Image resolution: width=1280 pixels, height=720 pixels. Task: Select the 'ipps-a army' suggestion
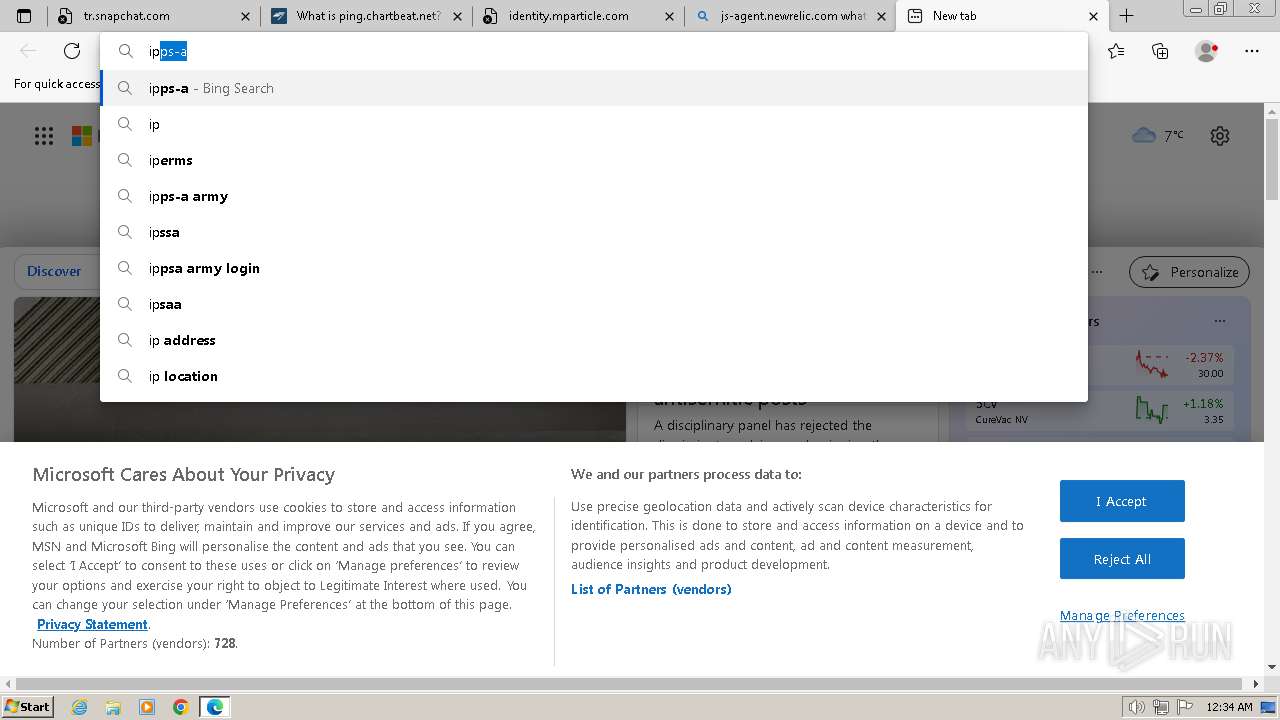point(594,196)
